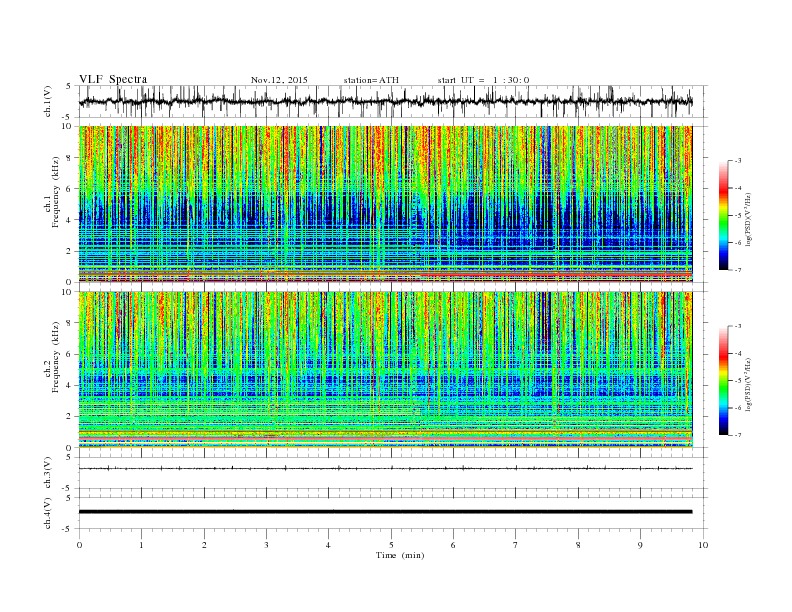Screen dimensions: 792x612
Task: Click time axis tick label "5"
Action: [391, 545]
